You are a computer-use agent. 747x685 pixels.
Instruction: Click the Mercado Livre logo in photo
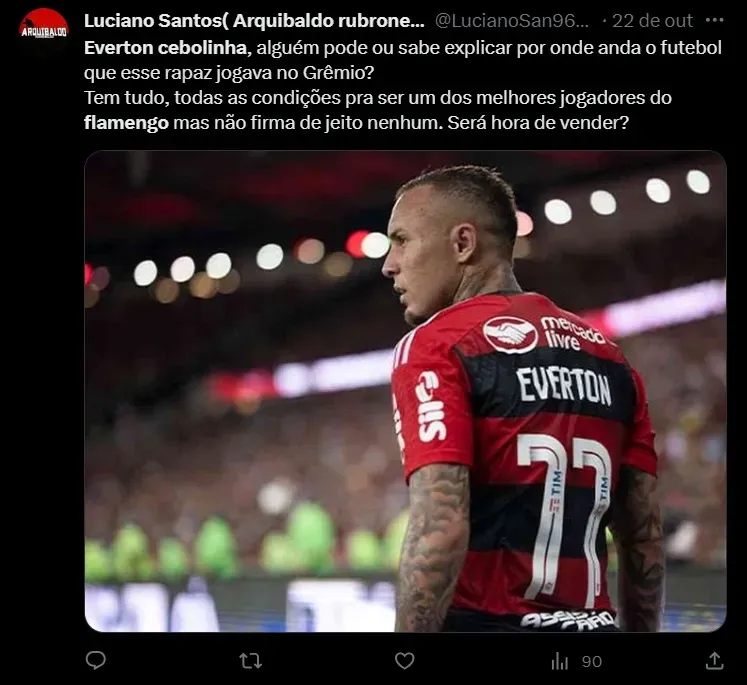[x=544, y=333]
